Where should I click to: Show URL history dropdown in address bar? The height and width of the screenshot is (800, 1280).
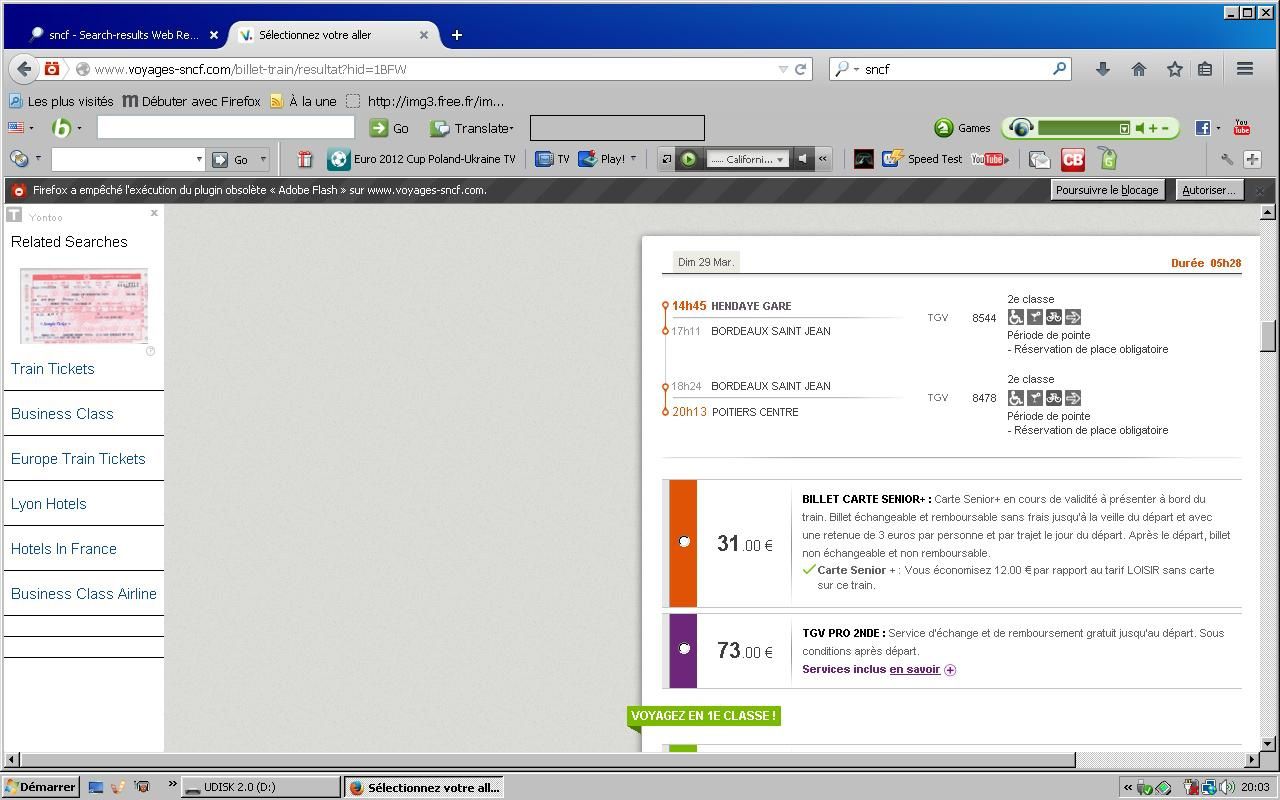[x=783, y=69]
